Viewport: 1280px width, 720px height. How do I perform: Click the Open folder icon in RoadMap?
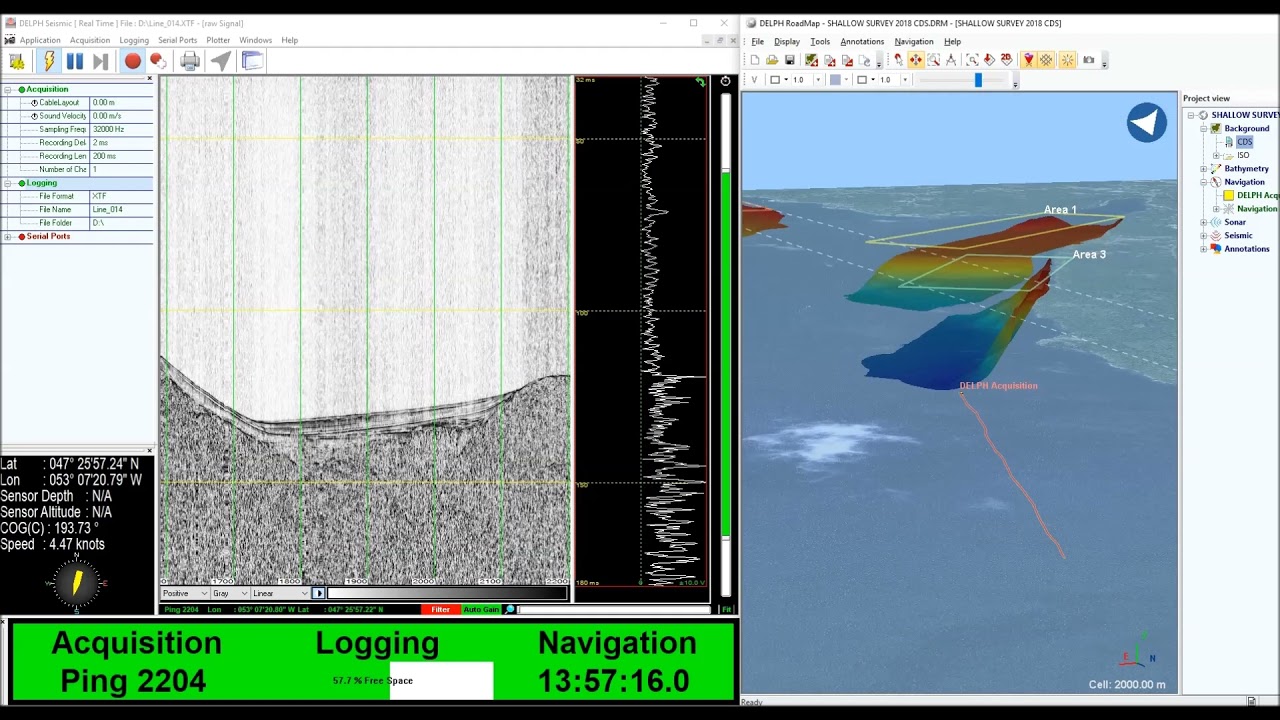click(x=772, y=60)
